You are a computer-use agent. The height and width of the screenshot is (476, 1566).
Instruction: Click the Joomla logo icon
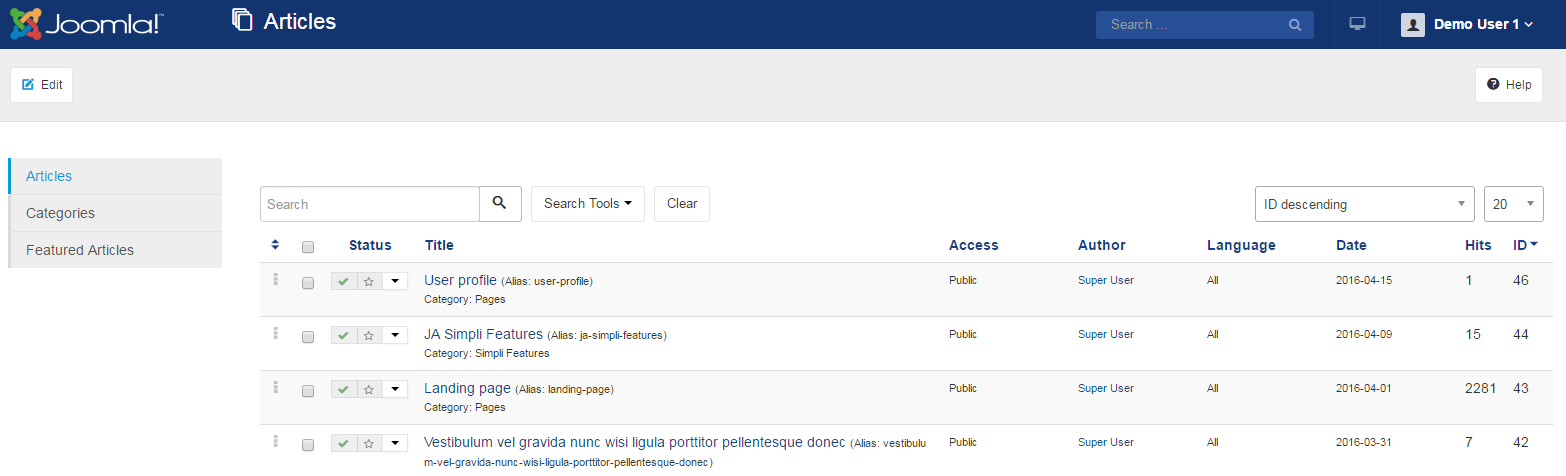click(x=26, y=24)
